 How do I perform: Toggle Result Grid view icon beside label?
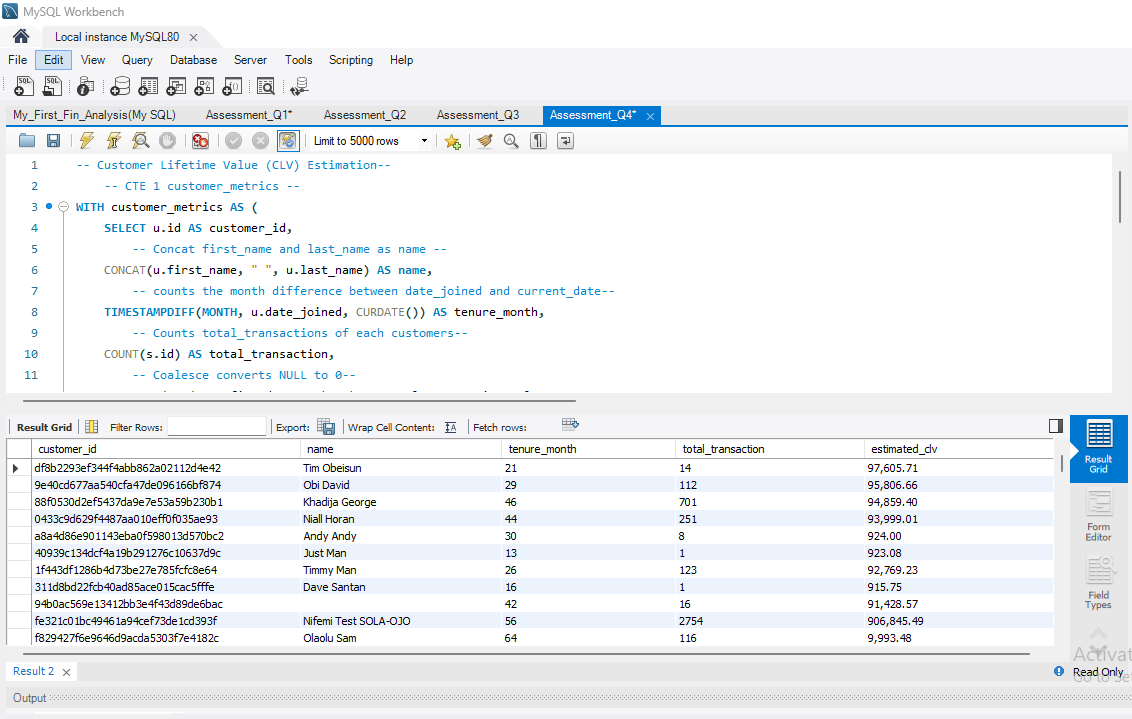pos(92,427)
